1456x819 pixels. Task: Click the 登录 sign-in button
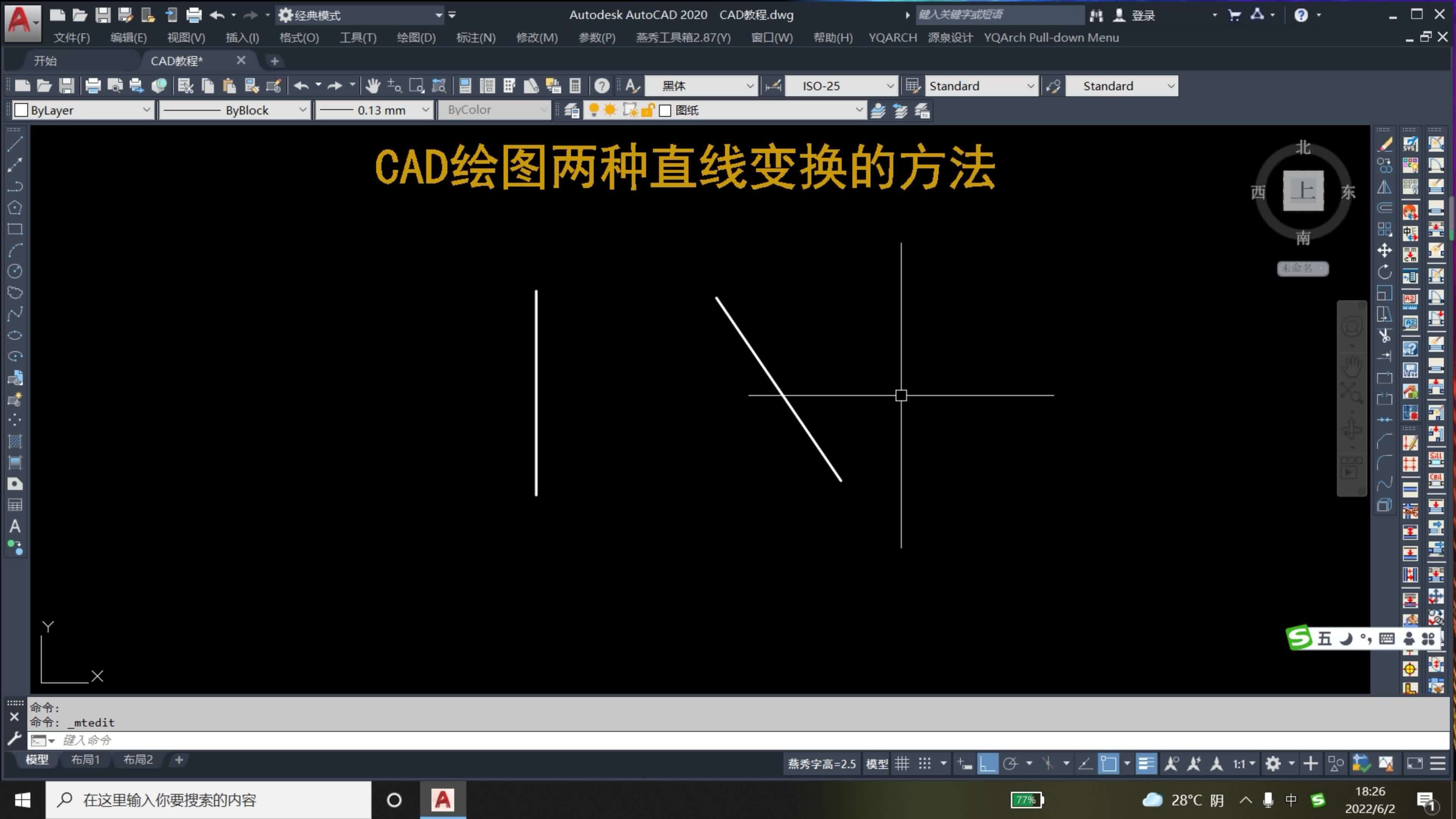click(1143, 15)
